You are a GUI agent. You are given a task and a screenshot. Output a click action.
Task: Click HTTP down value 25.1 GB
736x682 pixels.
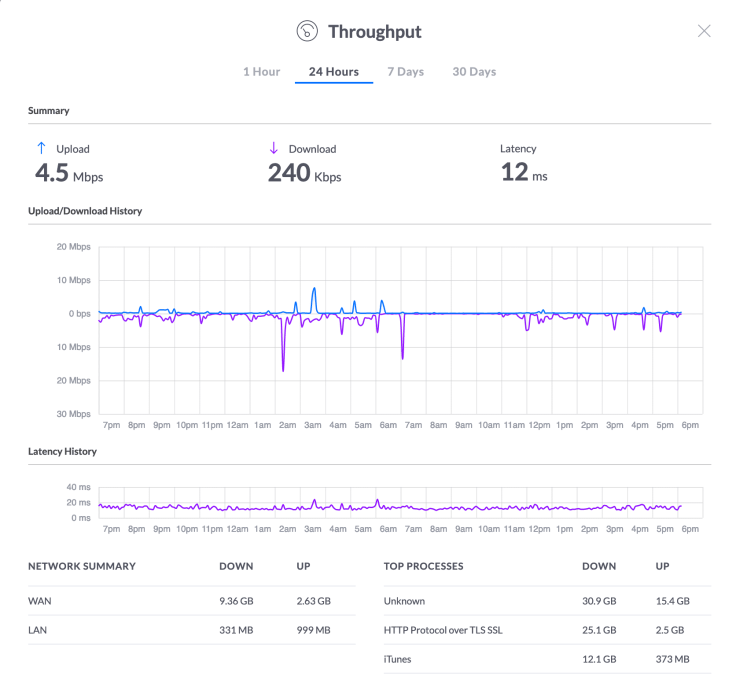click(x=599, y=630)
